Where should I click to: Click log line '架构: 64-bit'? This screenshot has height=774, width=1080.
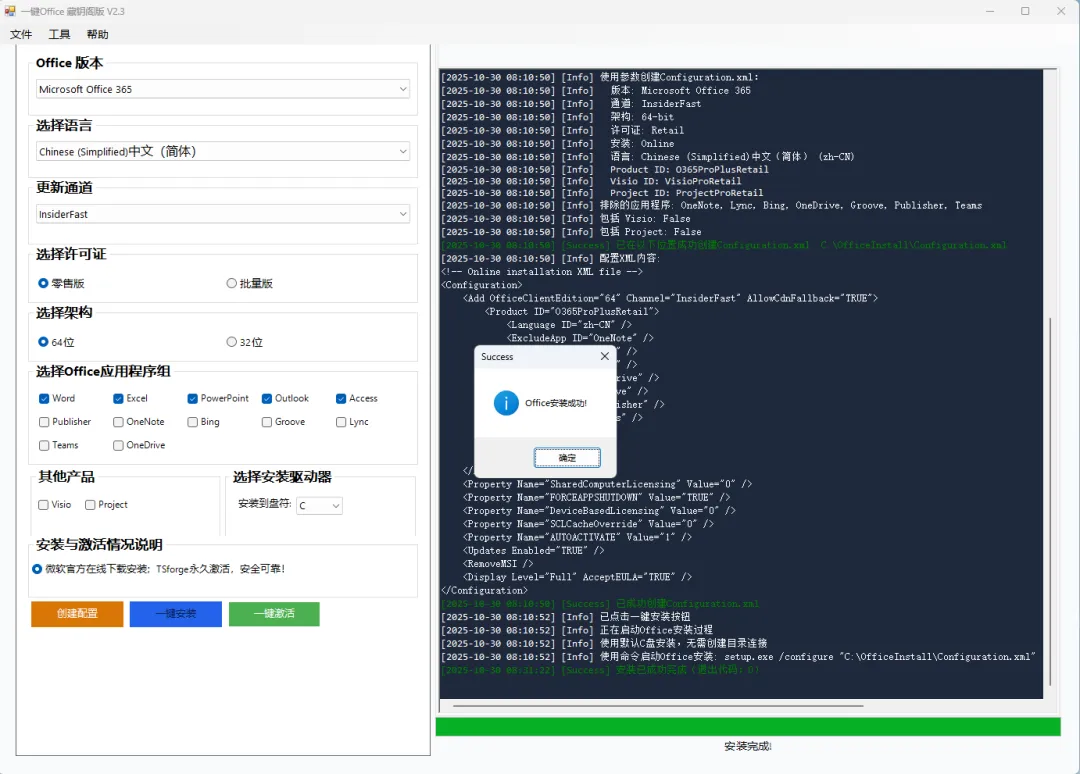[x=557, y=117]
